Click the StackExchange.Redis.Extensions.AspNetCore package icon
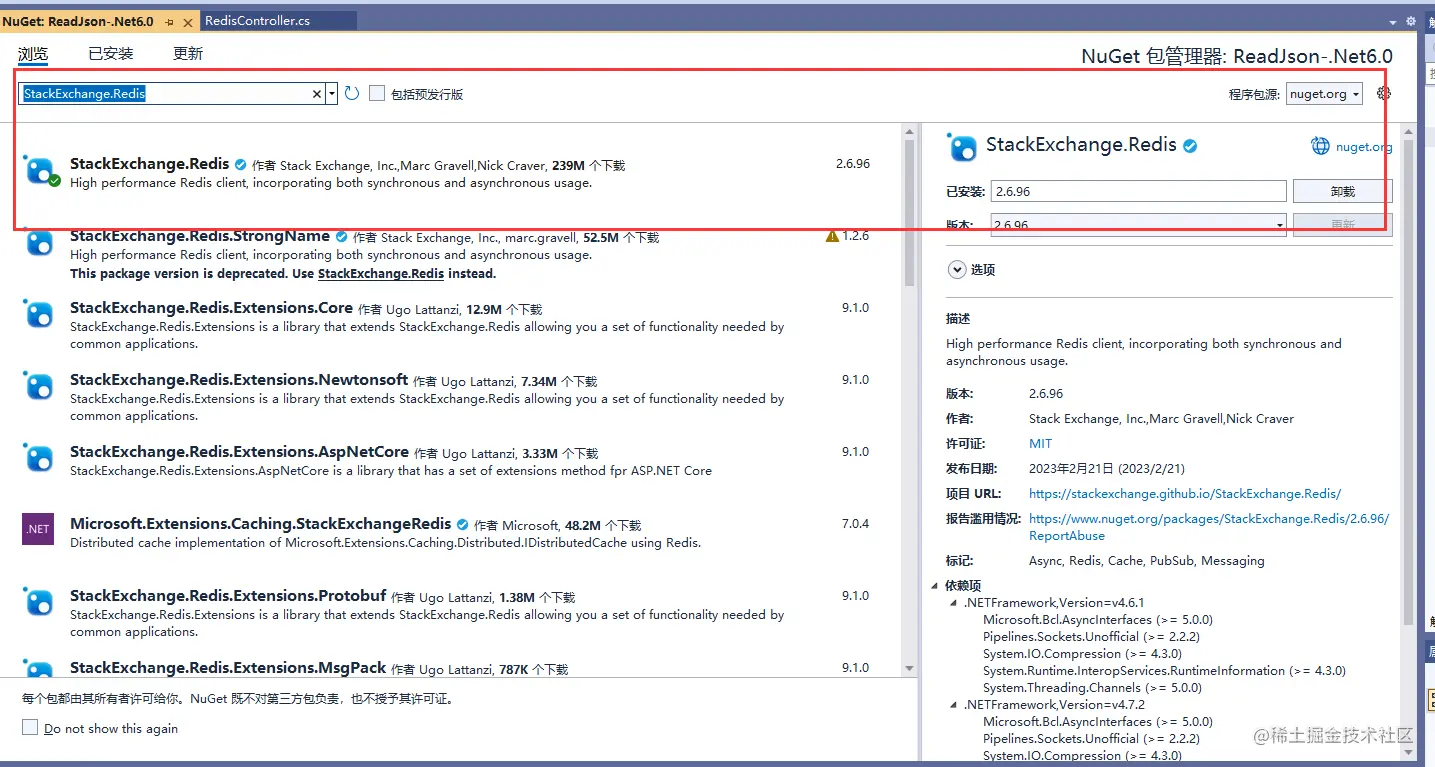The height and width of the screenshot is (767, 1435). tap(39, 458)
